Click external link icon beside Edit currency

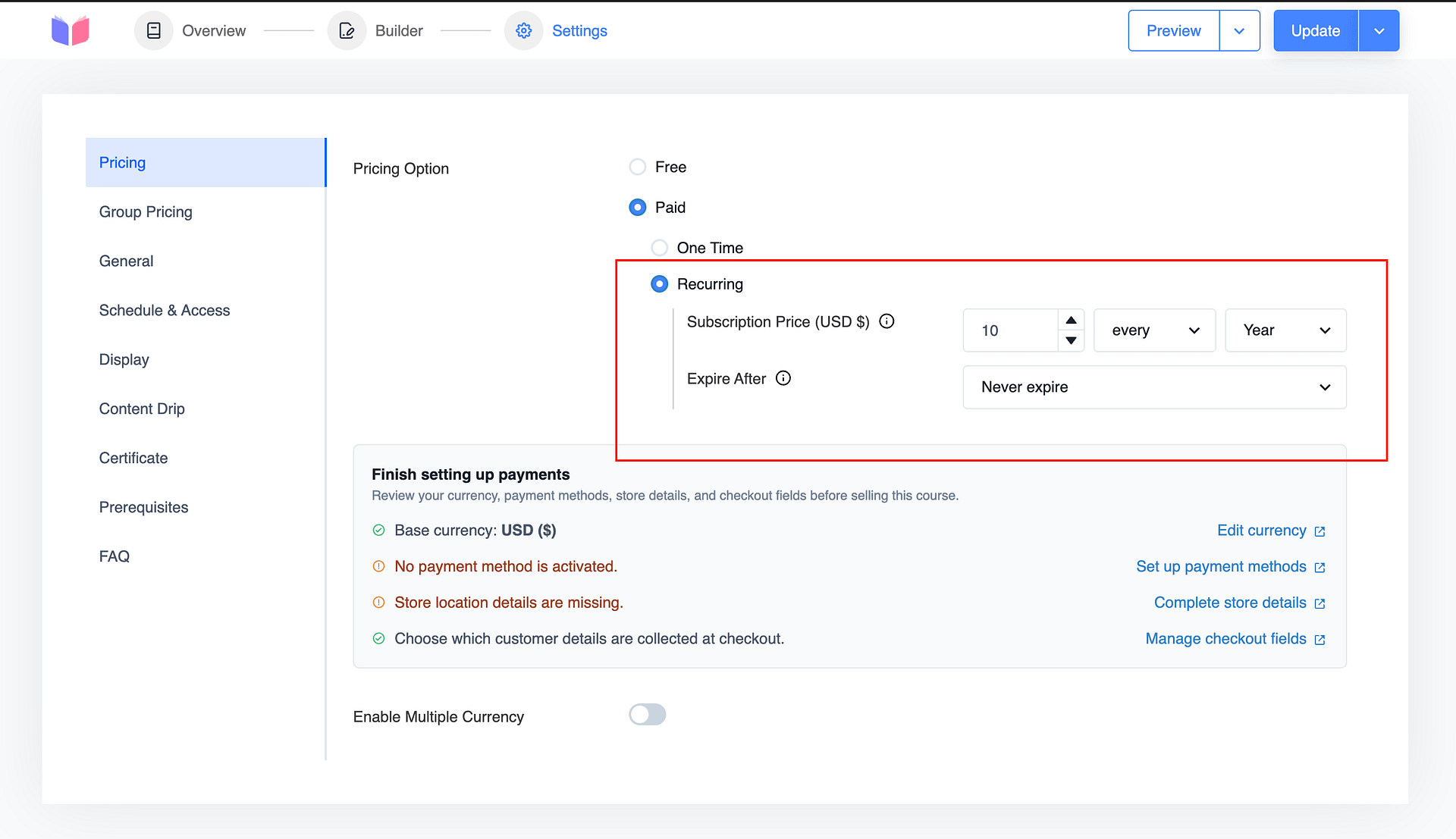pos(1319,531)
